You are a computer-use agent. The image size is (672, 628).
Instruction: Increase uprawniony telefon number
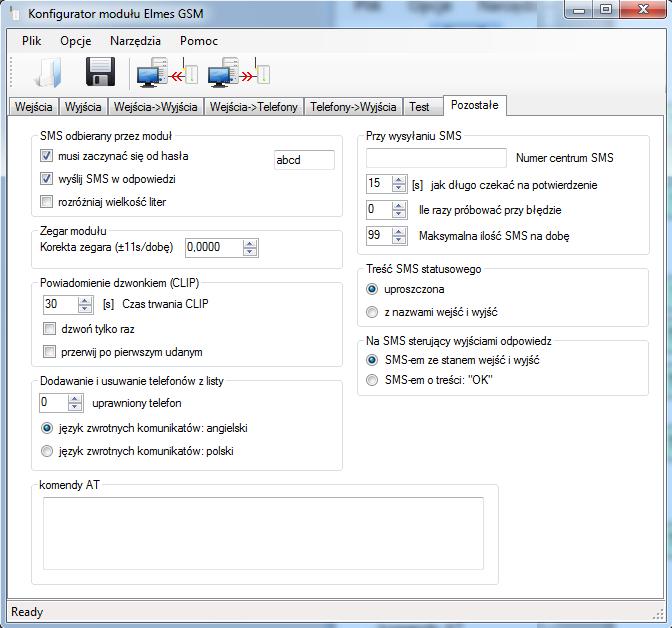[x=75, y=399]
